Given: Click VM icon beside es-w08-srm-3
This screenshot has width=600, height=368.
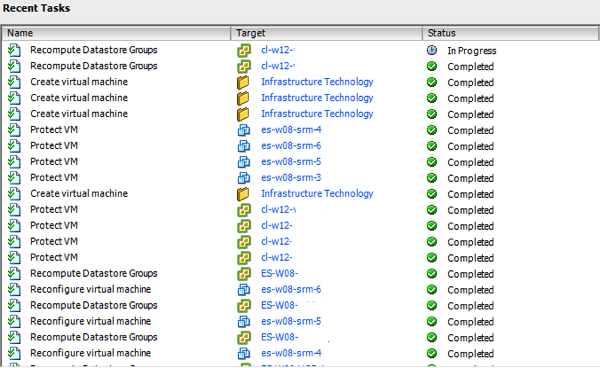Looking at the screenshot, I should tap(244, 178).
